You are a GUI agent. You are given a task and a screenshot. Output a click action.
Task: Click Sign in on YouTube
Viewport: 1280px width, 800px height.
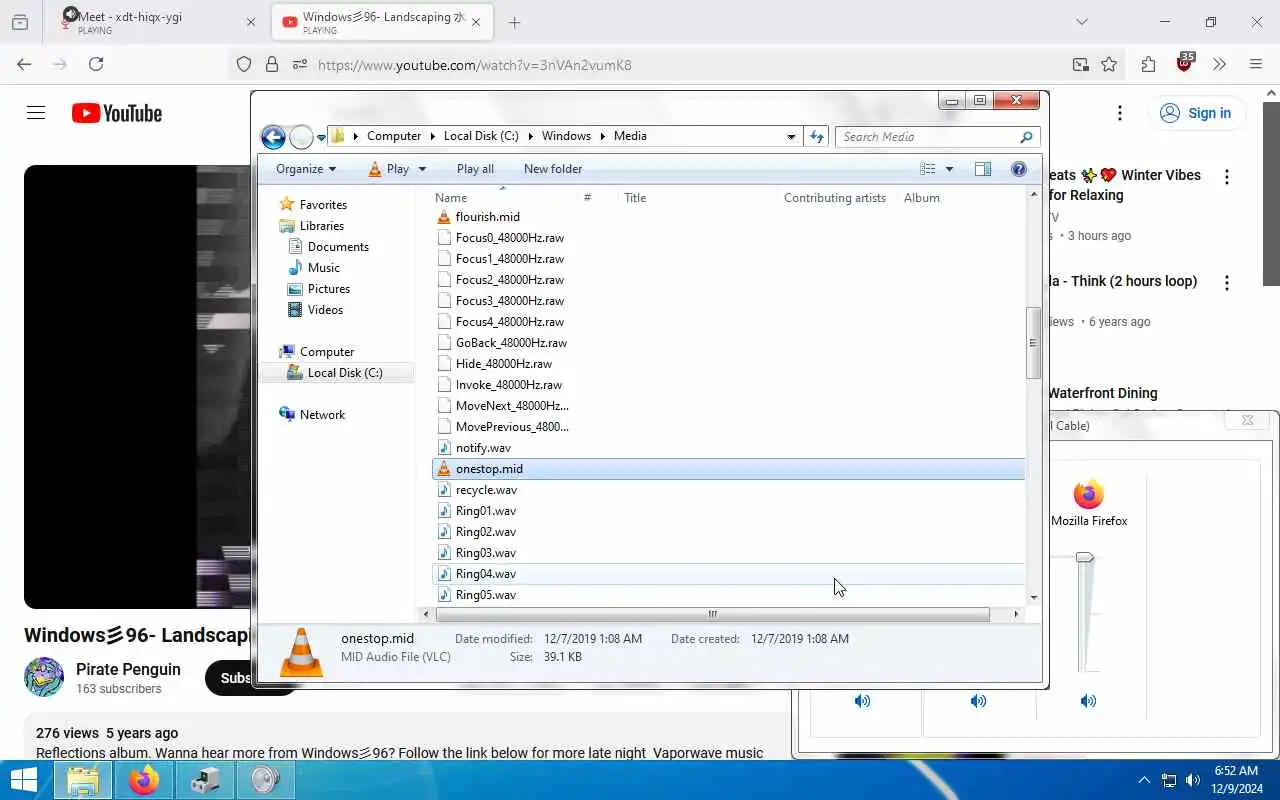click(1196, 113)
